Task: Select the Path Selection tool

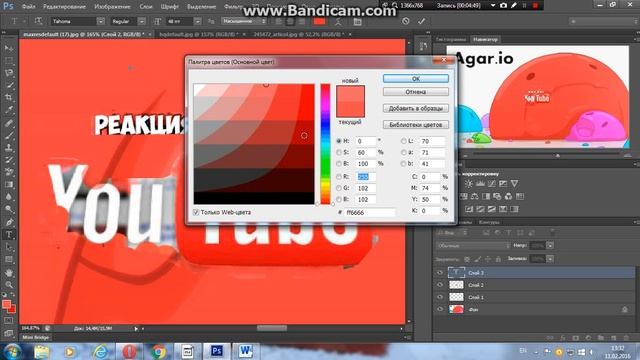Action: click(x=9, y=247)
